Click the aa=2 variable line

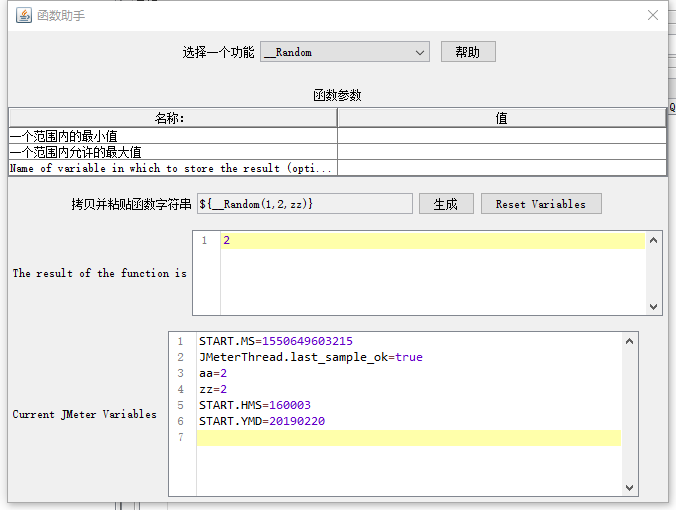(213, 373)
